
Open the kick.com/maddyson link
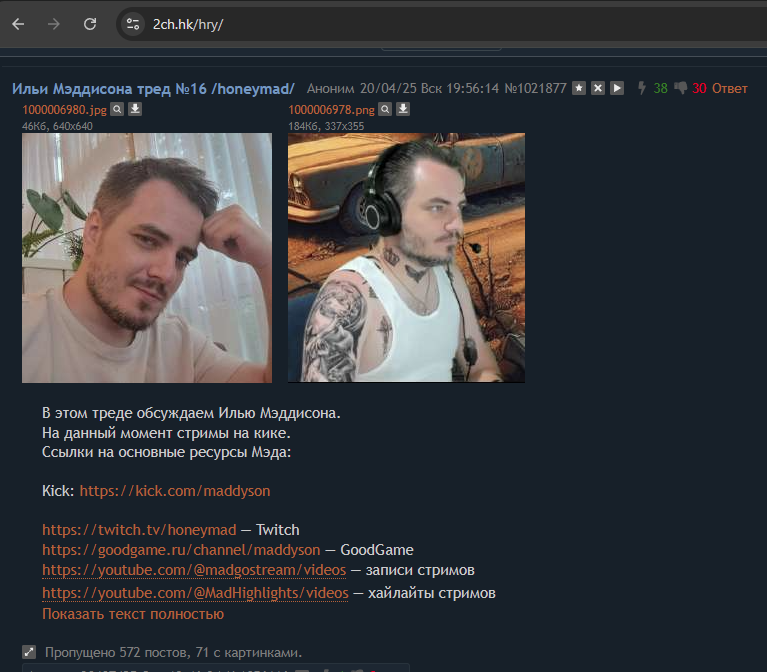coord(175,491)
